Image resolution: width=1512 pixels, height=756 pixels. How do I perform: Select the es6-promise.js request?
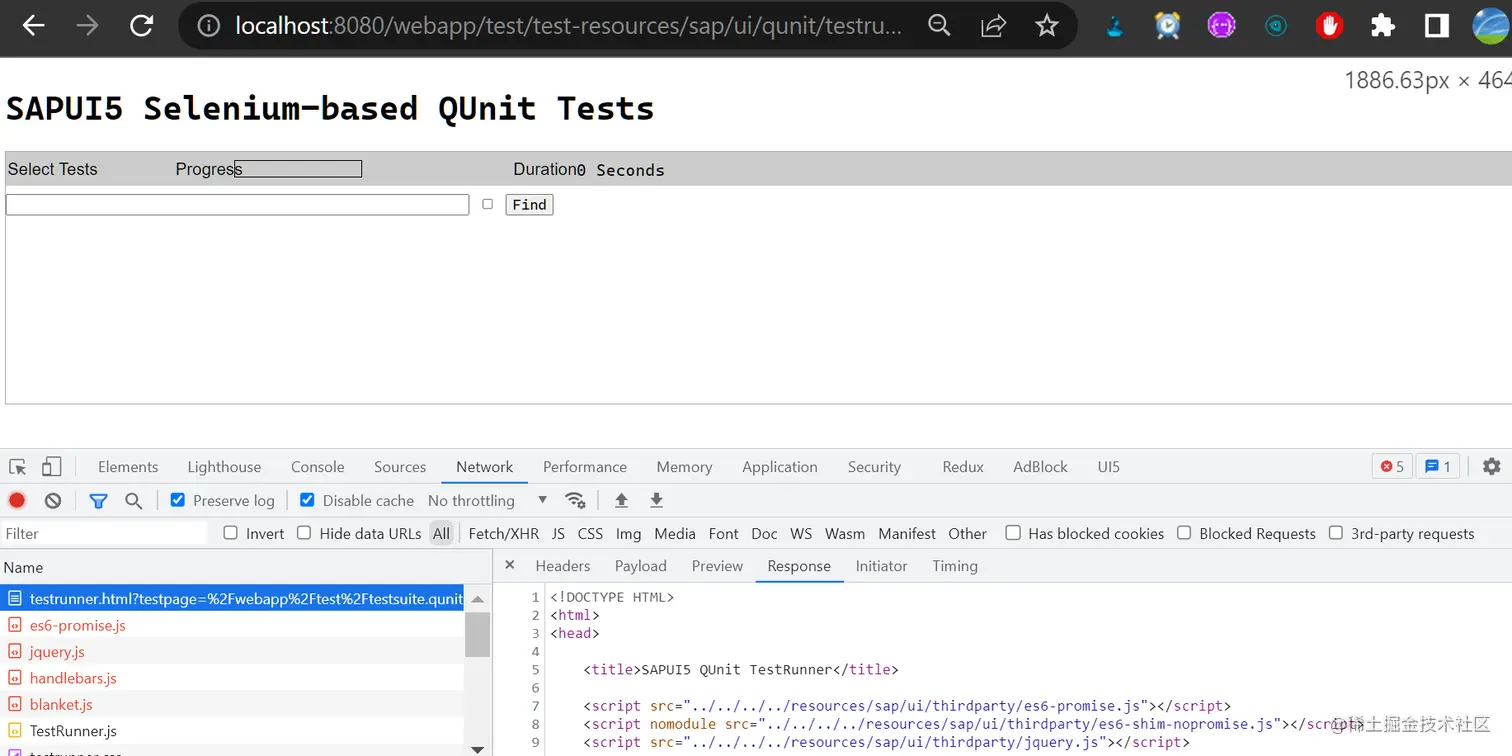(77, 625)
